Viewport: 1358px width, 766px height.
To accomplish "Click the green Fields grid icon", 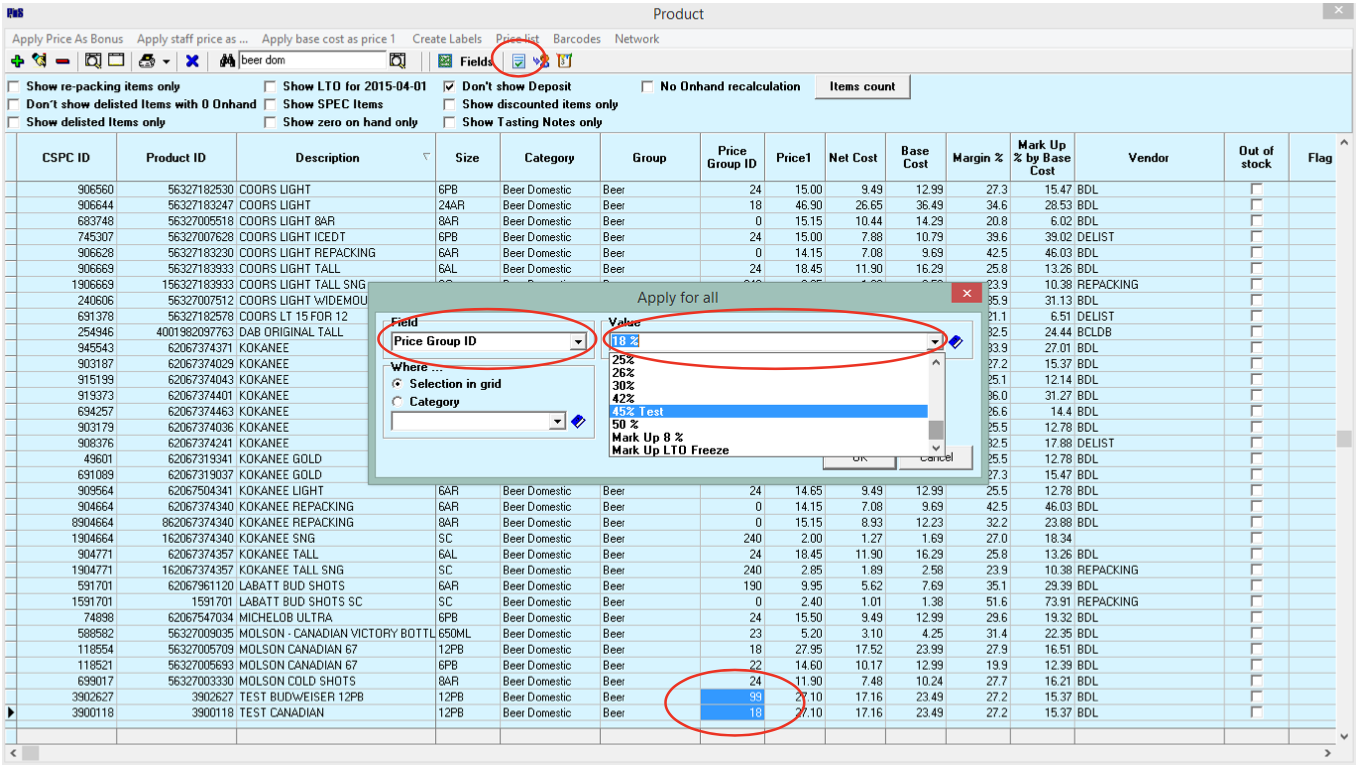I will tap(446, 61).
